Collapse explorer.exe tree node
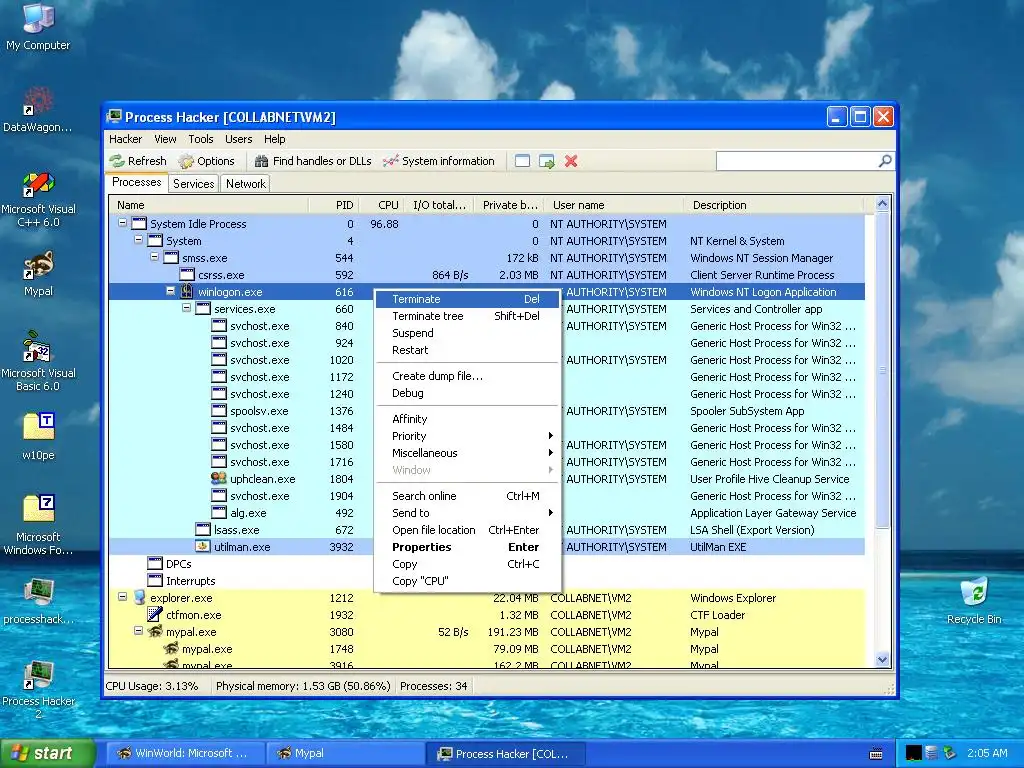 122,596
